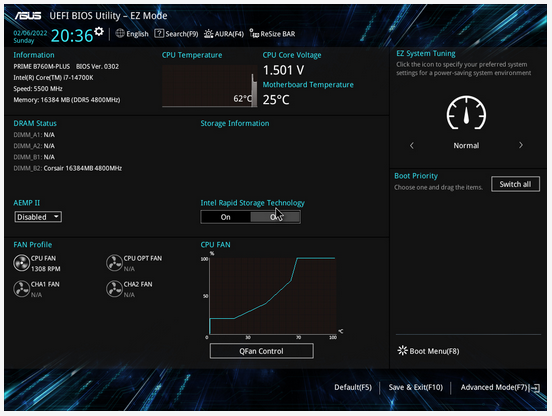Click the Memory 16384 MB line
Screen dimensions: 552x416
coord(67,100)
